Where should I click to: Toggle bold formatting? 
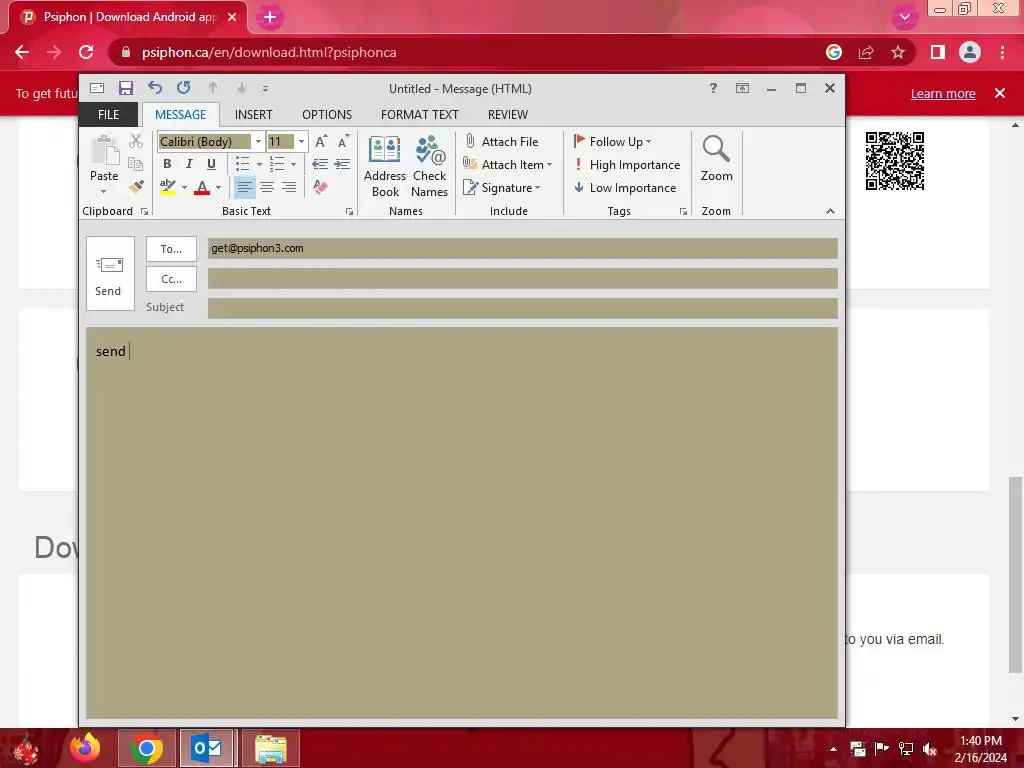tap(167, 164)
